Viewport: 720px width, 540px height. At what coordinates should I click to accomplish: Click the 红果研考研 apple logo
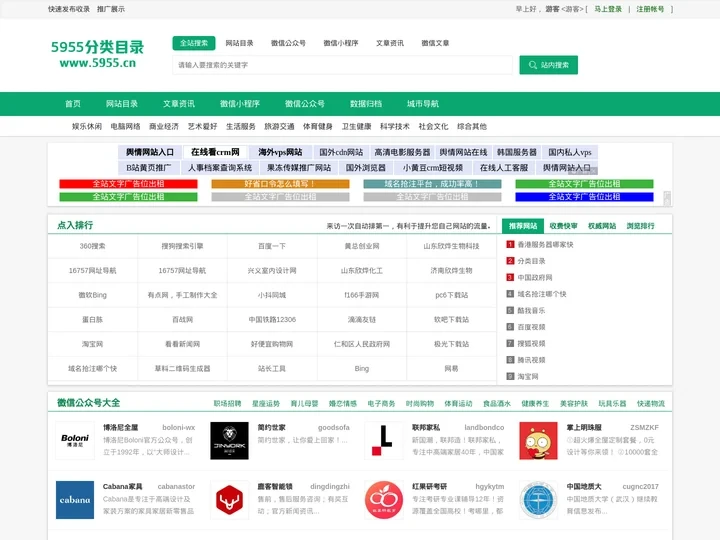(384, 500)
